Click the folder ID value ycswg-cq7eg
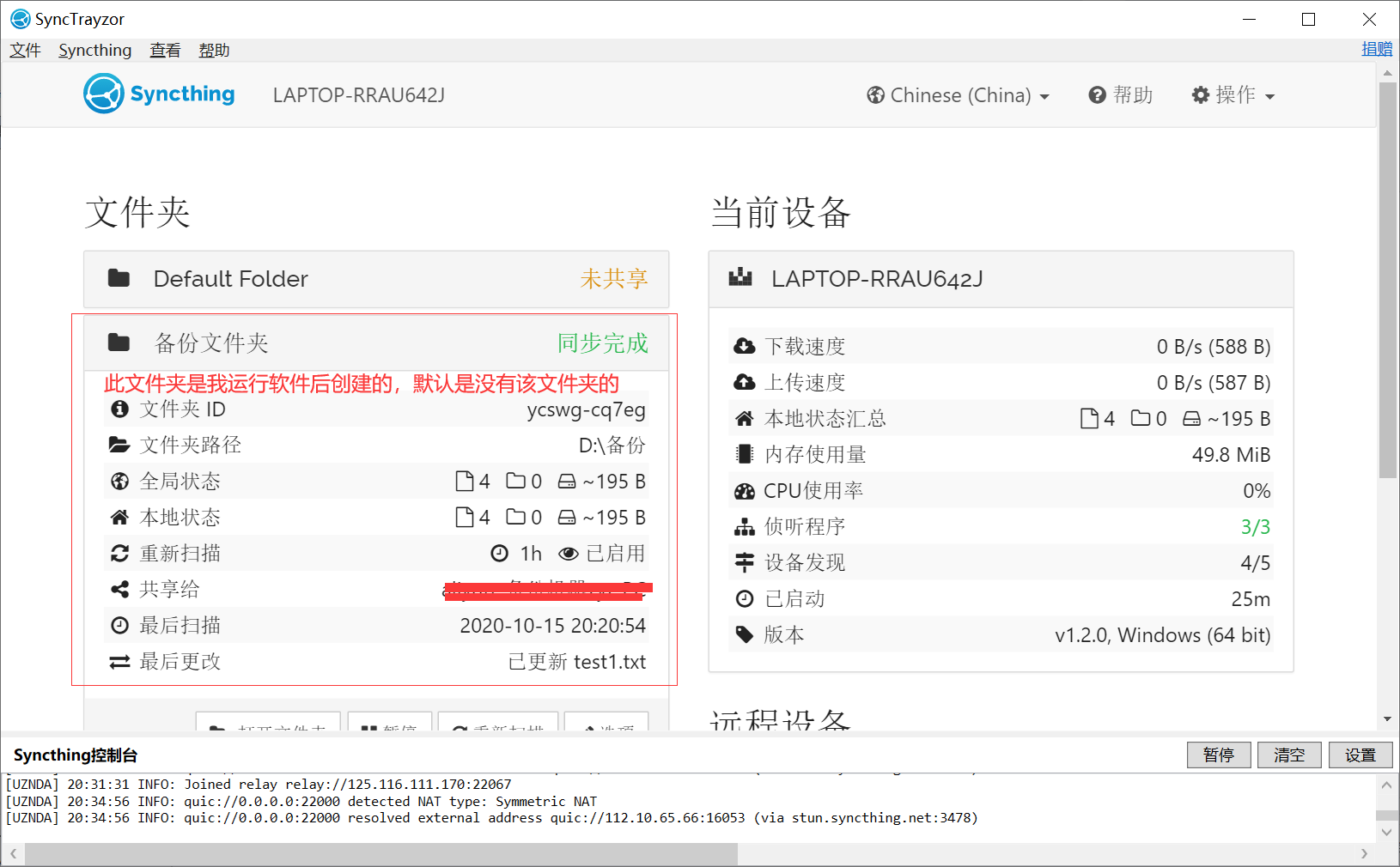Viewport: 1400px width, 867px height. [x=587, y=409]
